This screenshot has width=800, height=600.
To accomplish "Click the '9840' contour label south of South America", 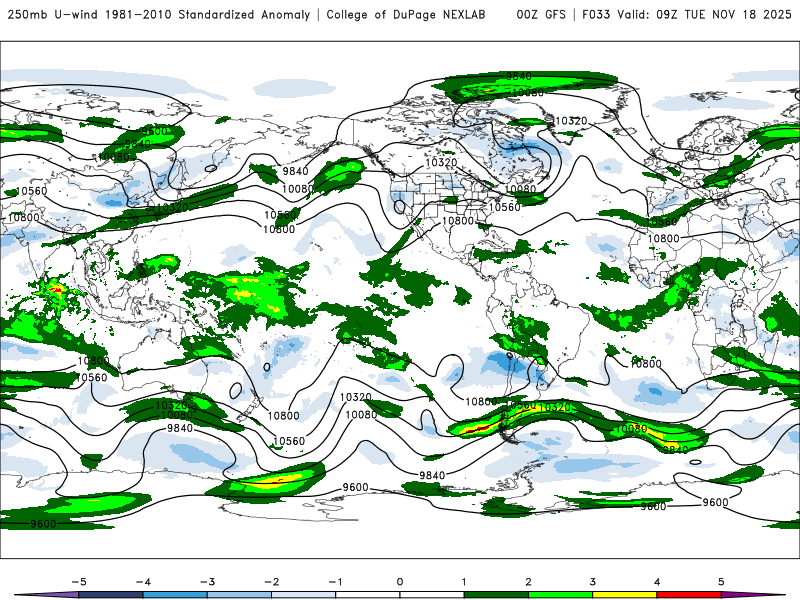I will click(432, 475).
